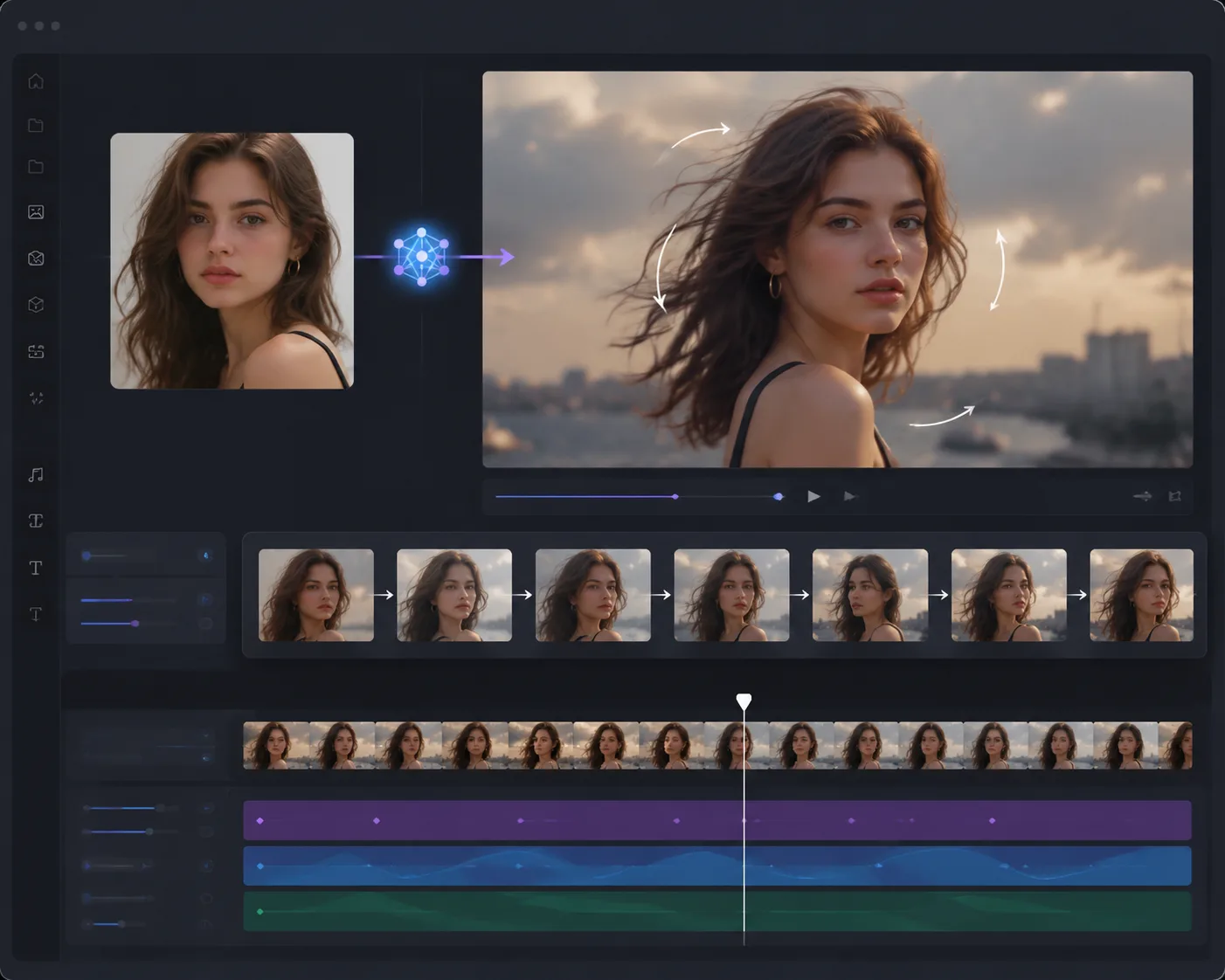Select the dim T icon at the sidebar bottom
The image size is (1225, 980).
tap(36, 614)
